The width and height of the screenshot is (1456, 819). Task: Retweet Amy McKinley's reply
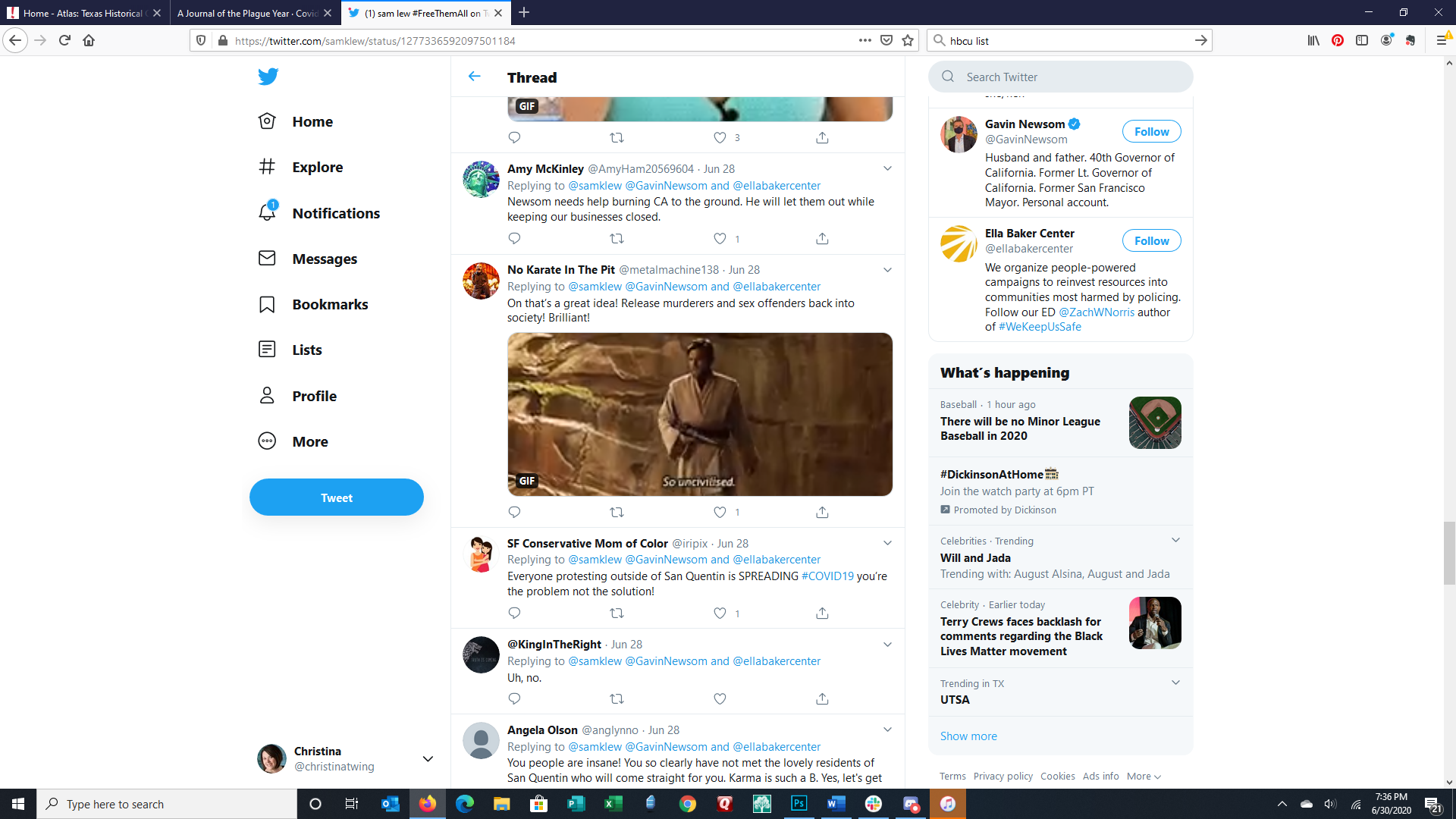pos(617,239)
